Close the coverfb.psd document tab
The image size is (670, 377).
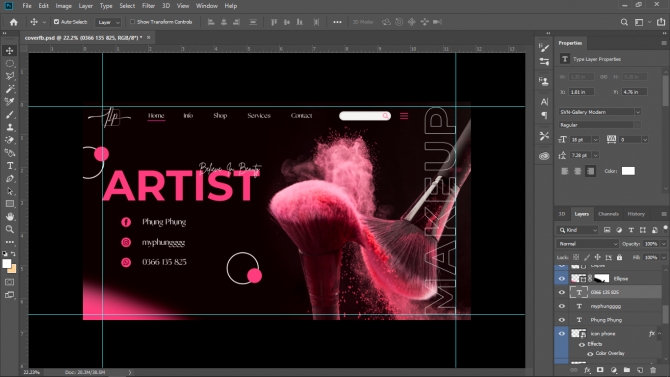coord(148,38)
